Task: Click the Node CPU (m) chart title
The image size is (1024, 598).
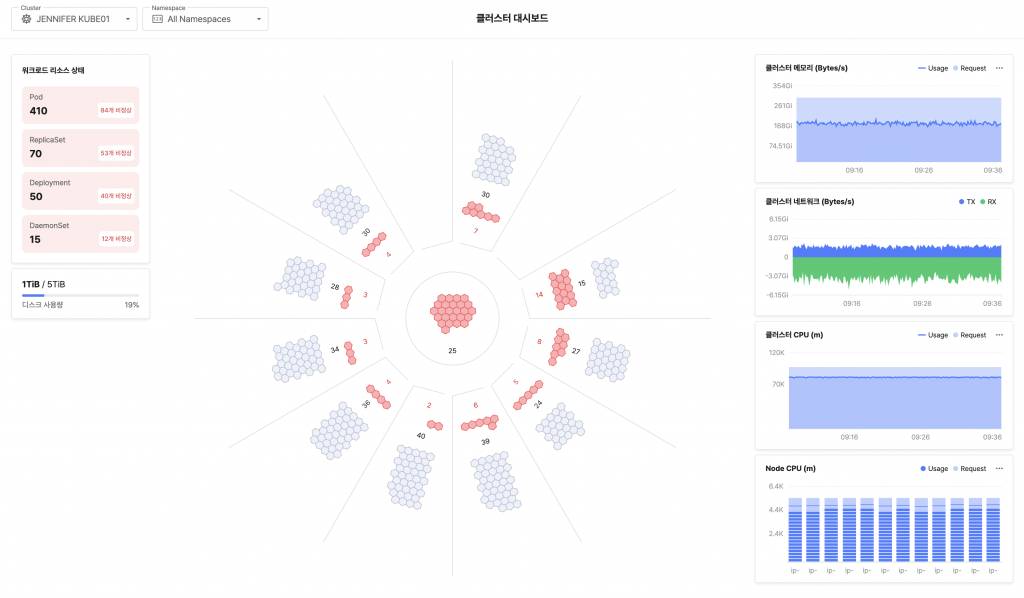Action: click(x=790, y=469)
